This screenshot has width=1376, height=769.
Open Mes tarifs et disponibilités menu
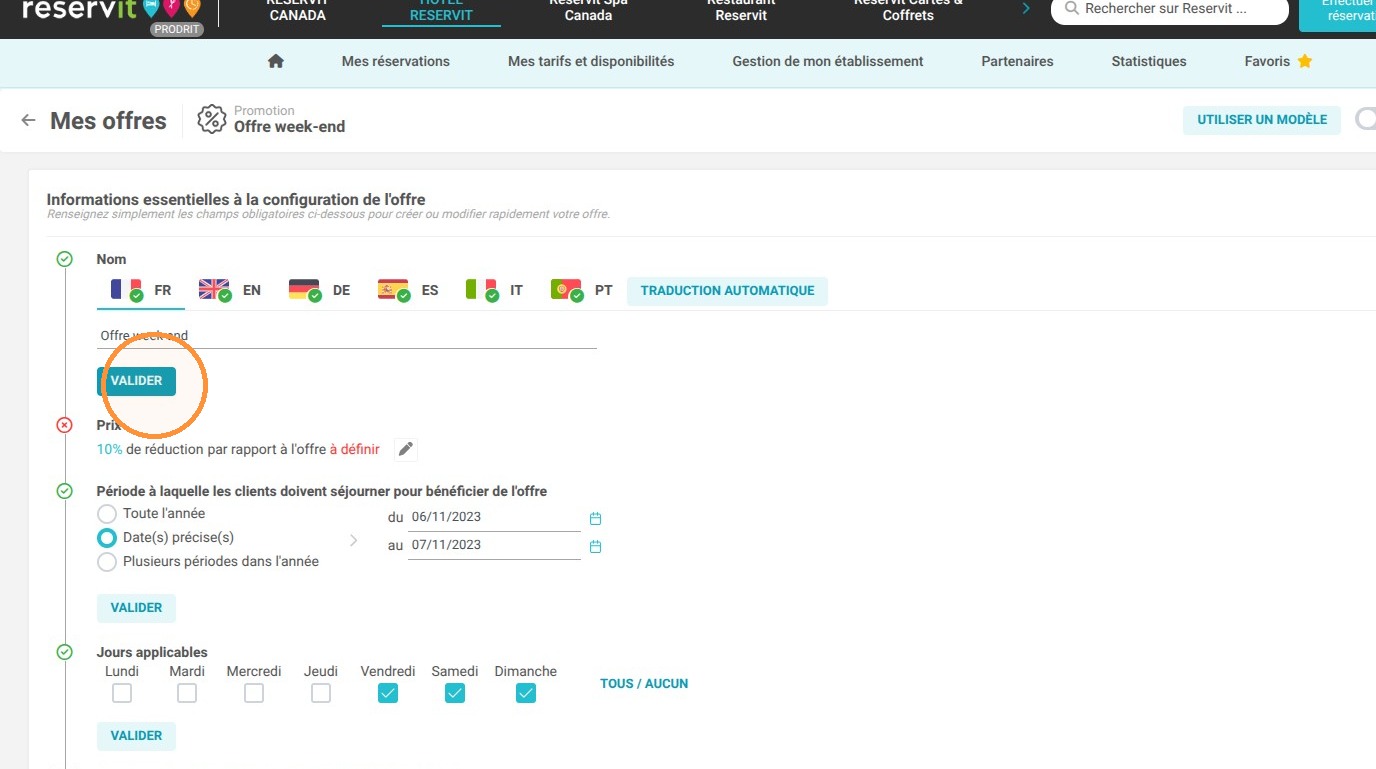(591, 61)
